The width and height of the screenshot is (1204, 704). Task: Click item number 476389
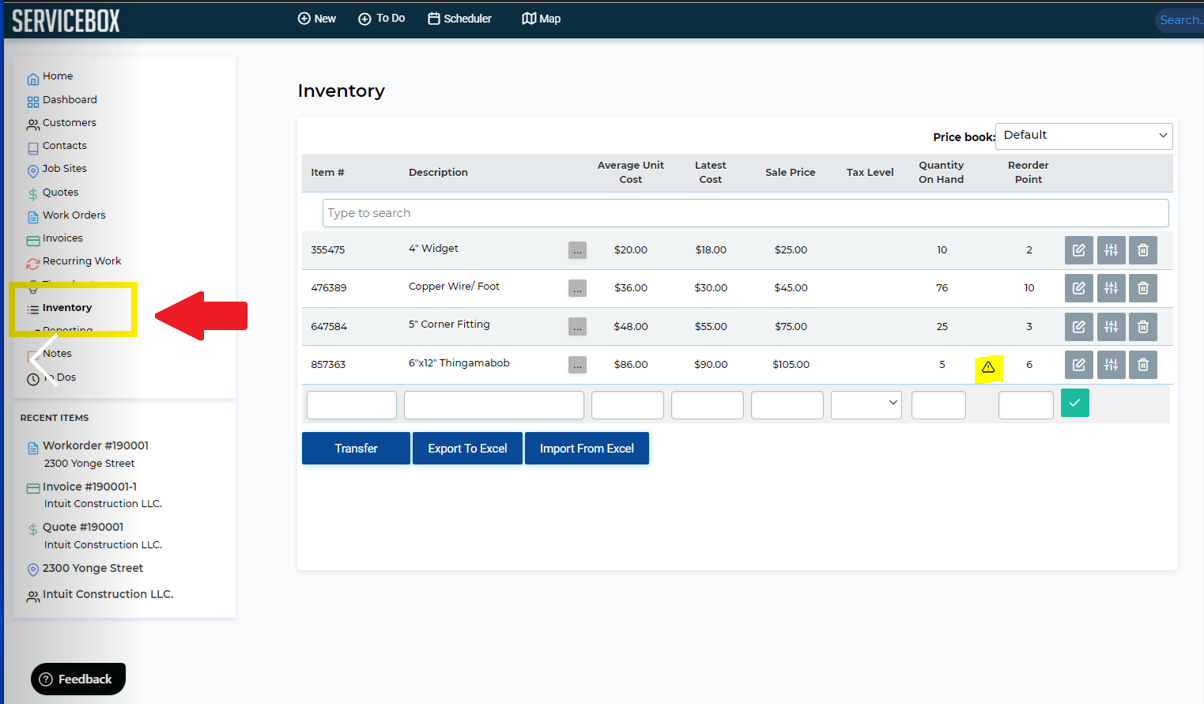328,288
